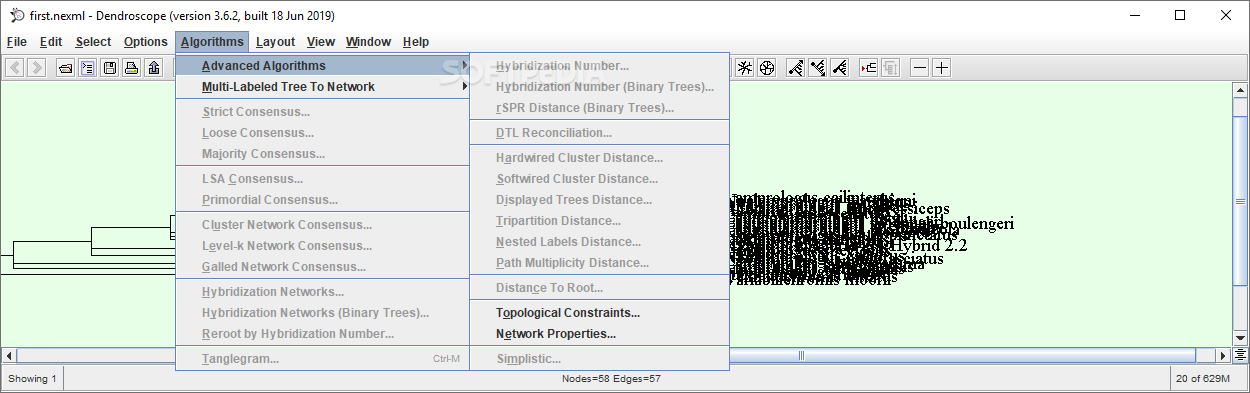Click the Save floppy disk icon
1250x393 pixels.
click(x=110, y=68)
